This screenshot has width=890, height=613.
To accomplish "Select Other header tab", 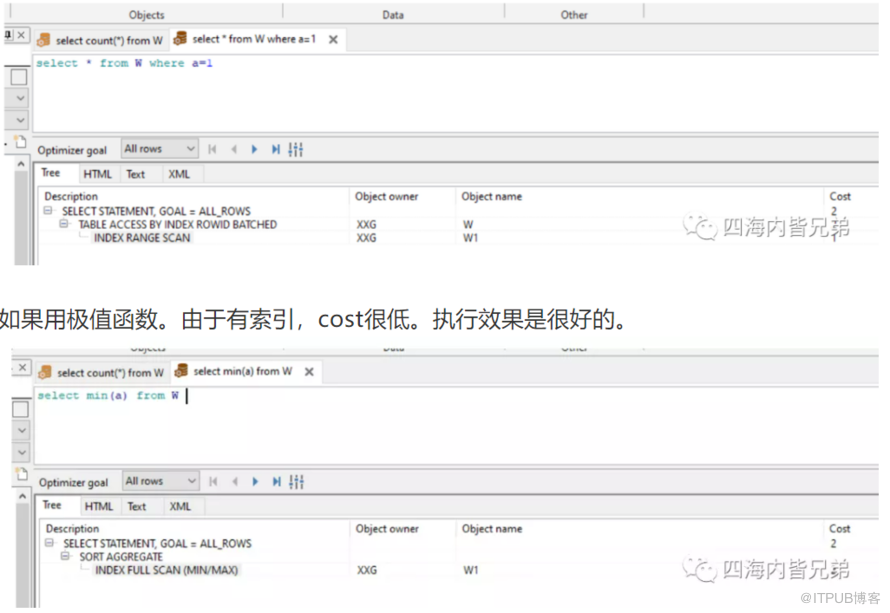I will [x=574, y=15].
